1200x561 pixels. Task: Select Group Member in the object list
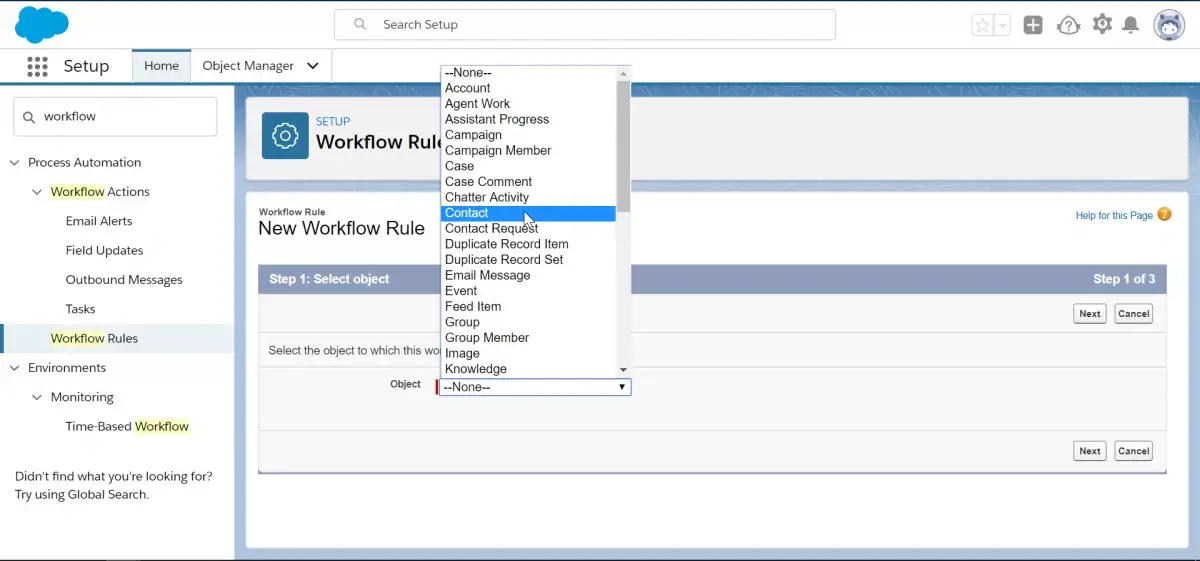528,338
